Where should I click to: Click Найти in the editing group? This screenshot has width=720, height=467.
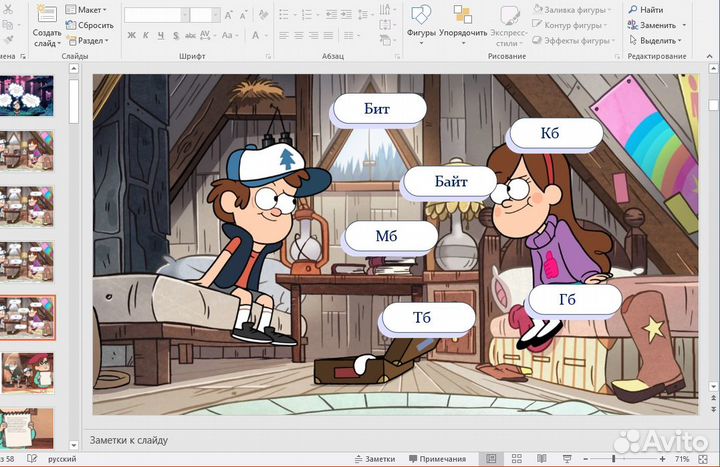[x=651, y=9]
